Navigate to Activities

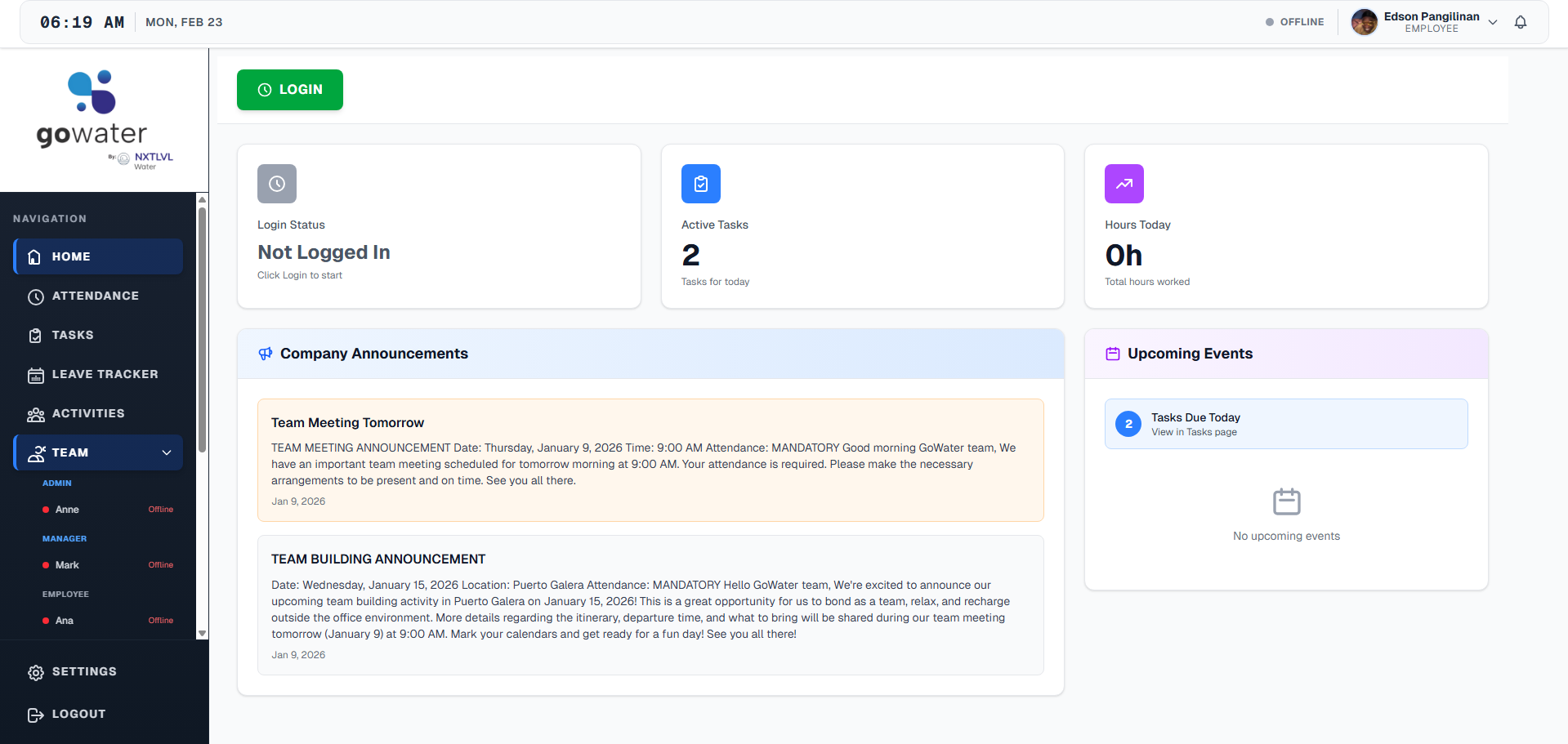pyautogui.click(x=88, y=413)
